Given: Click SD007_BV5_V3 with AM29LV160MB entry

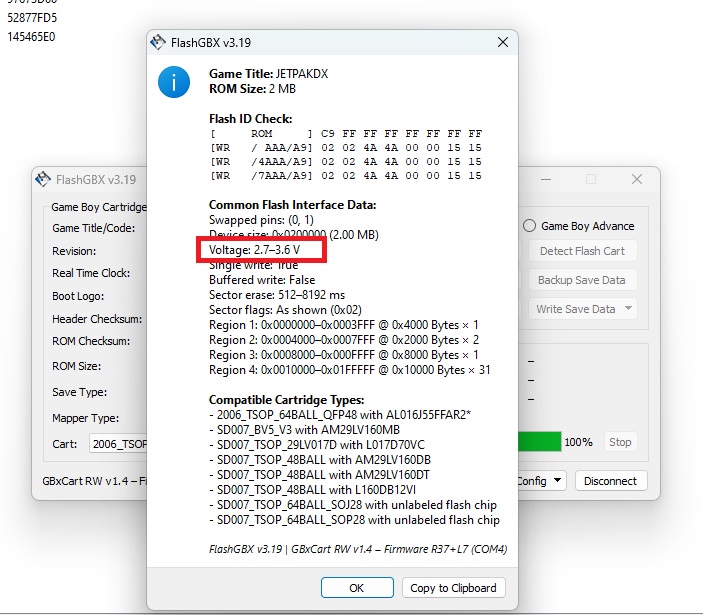Looking at the screenshot, I should point(304,430).
